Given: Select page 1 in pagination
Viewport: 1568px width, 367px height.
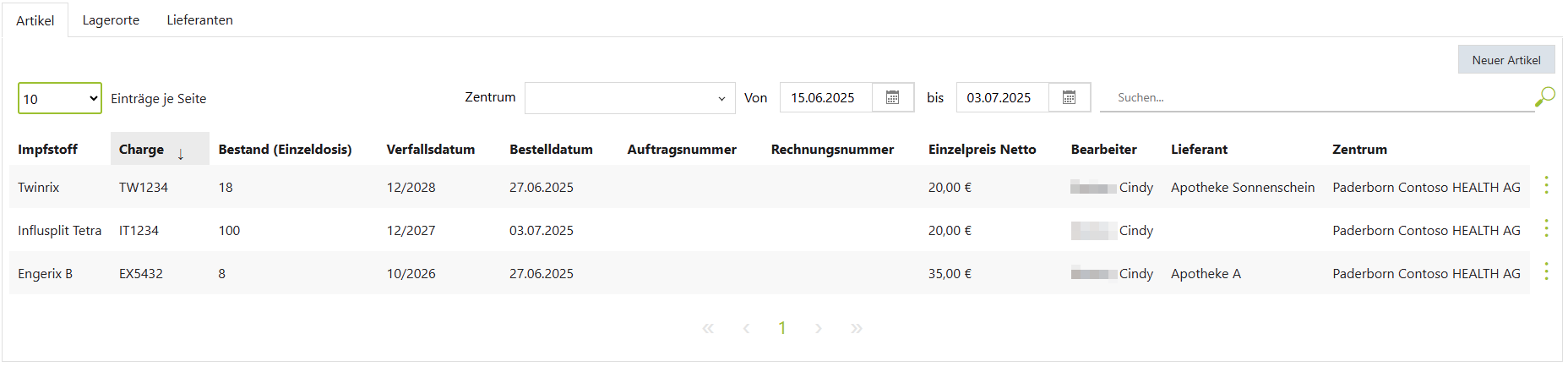Looking at the screenshot, I should tap(782, 328).
